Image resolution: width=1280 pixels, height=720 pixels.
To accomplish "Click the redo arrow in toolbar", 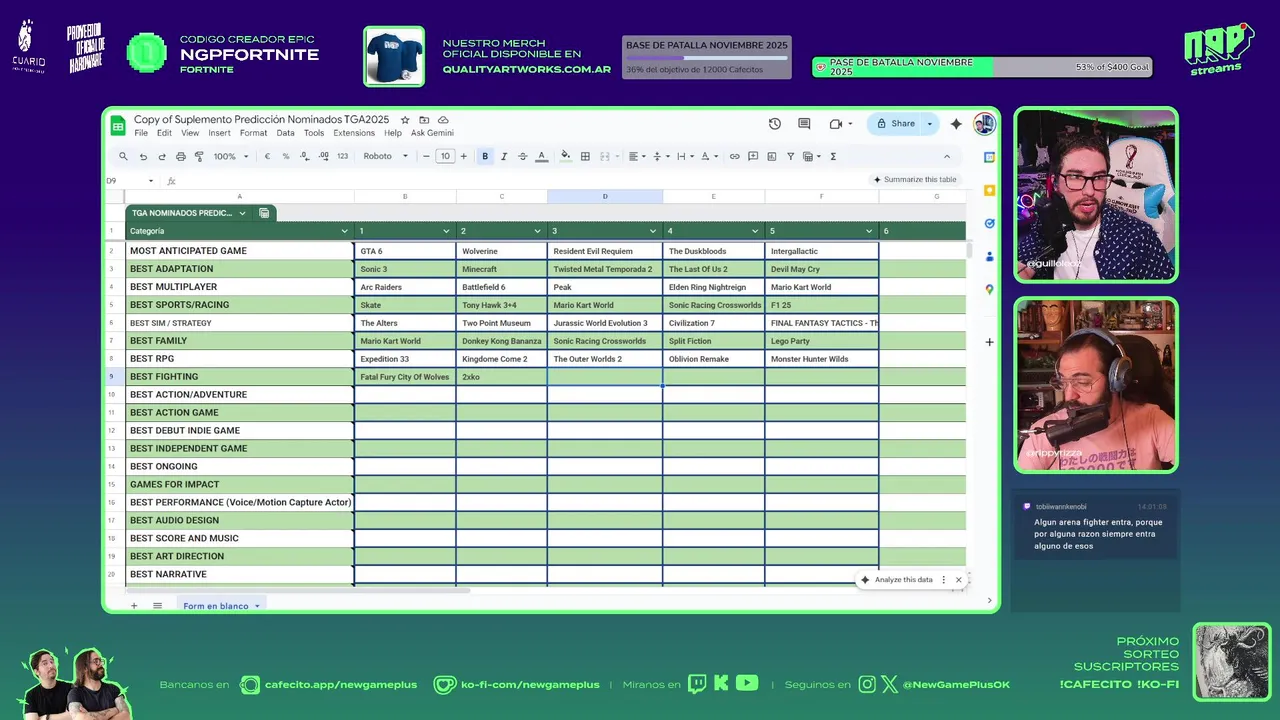I will [x=162, y=156].
